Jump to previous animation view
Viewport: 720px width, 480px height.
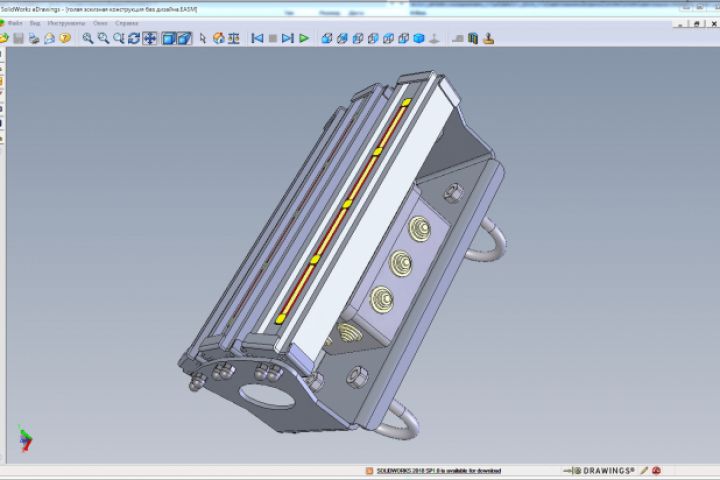pos(257,39)
